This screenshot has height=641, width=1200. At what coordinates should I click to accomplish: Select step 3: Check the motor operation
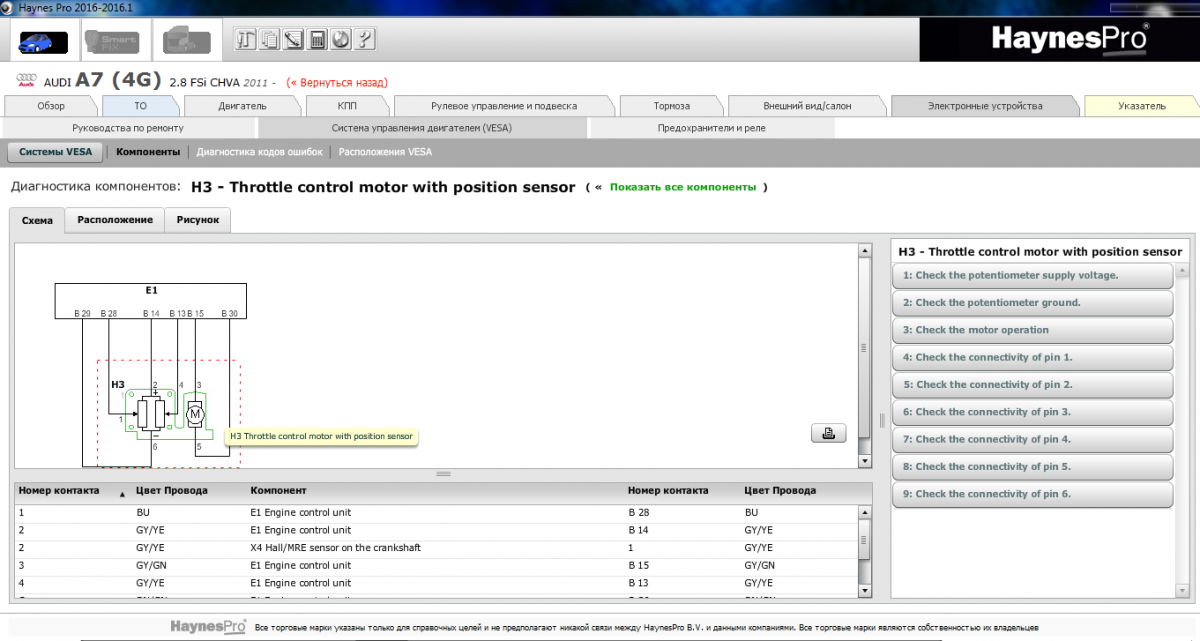point(1032,330)
